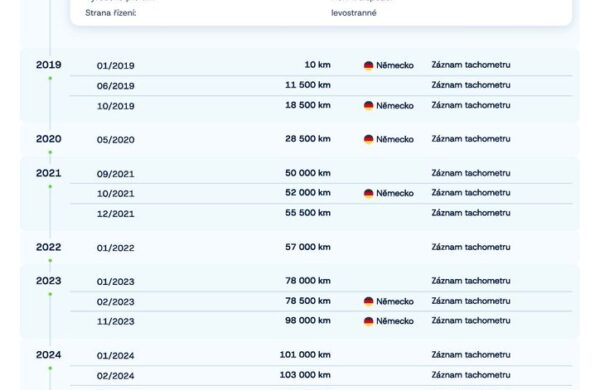Click the German flag icon for 11/2023

(x=368, y=321)
